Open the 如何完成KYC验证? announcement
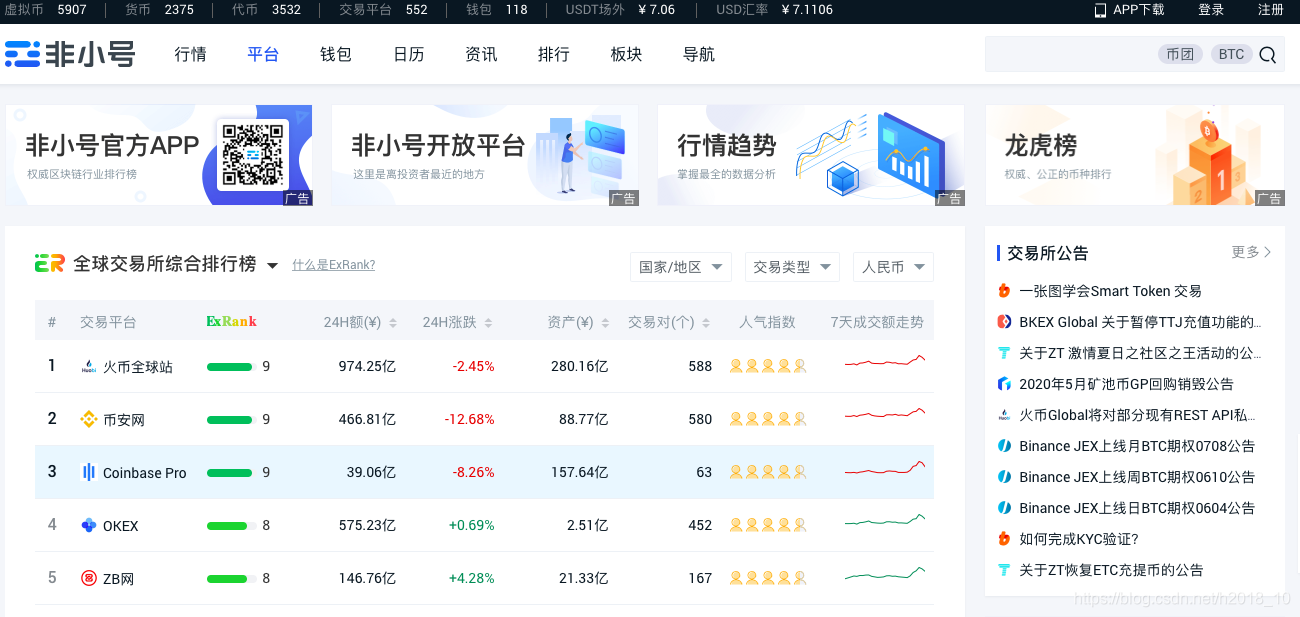The height and width of the screenshot is (617, 1300). coord(1079,539)
